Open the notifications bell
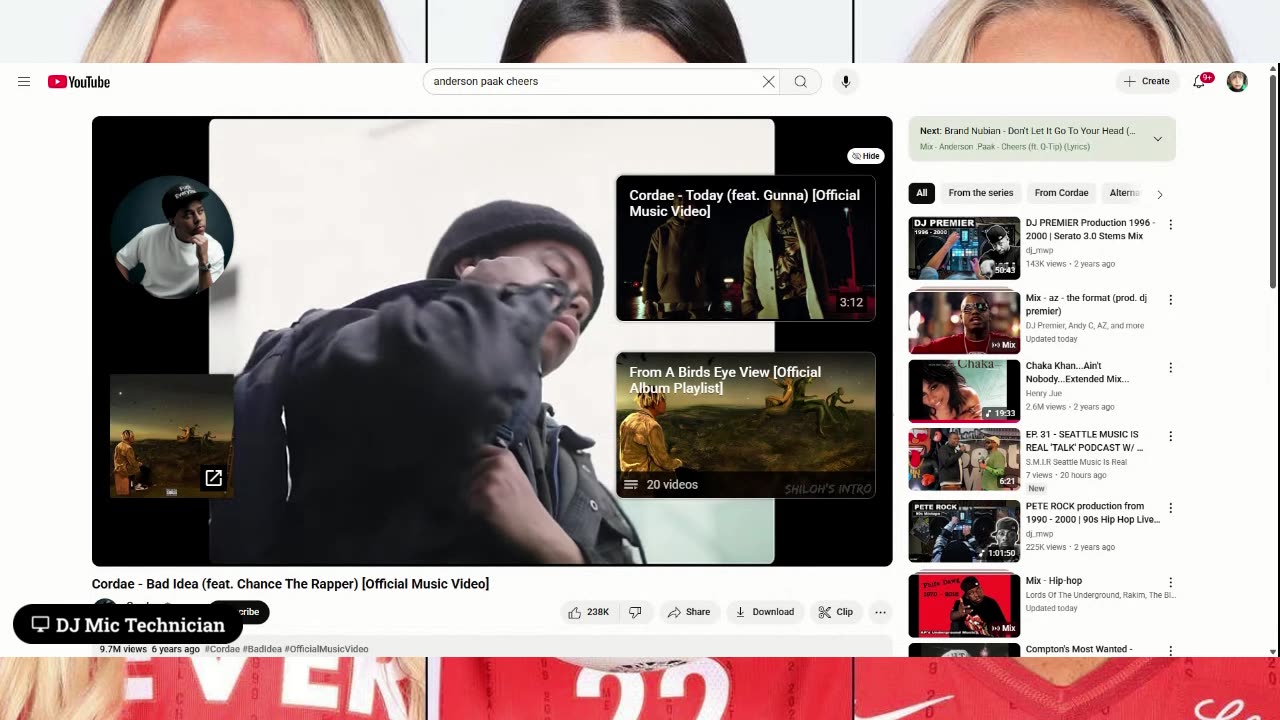The height and width of the screenshot is (720, 1280). [1200, 82]
